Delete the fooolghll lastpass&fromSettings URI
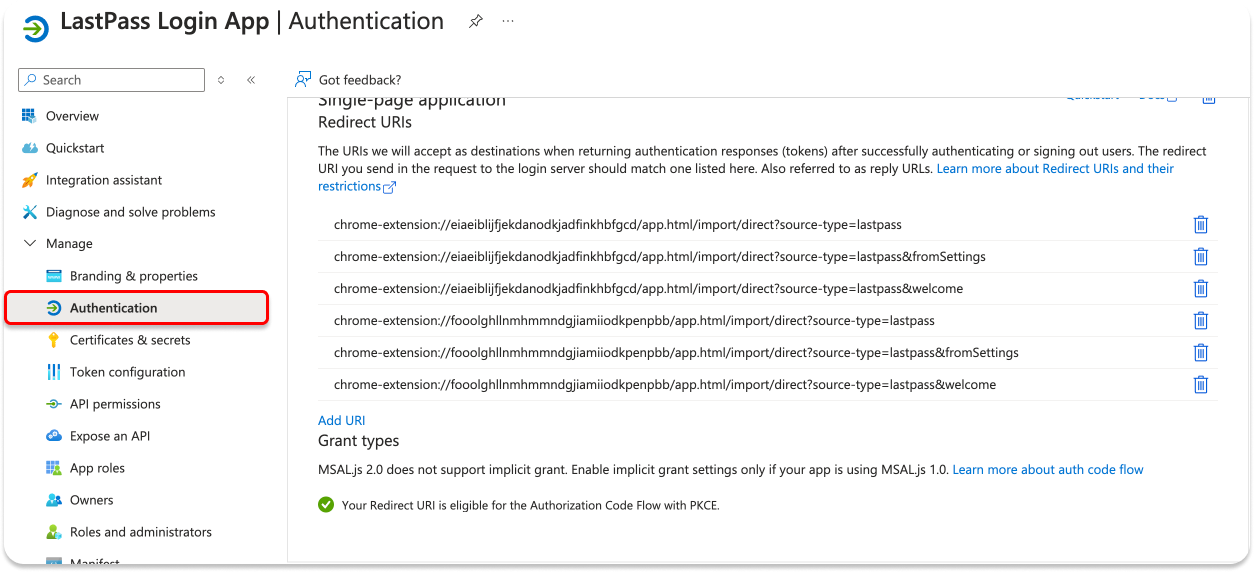The width and height of the screenshot is (1254, 572). click(x=1201, y=353)
